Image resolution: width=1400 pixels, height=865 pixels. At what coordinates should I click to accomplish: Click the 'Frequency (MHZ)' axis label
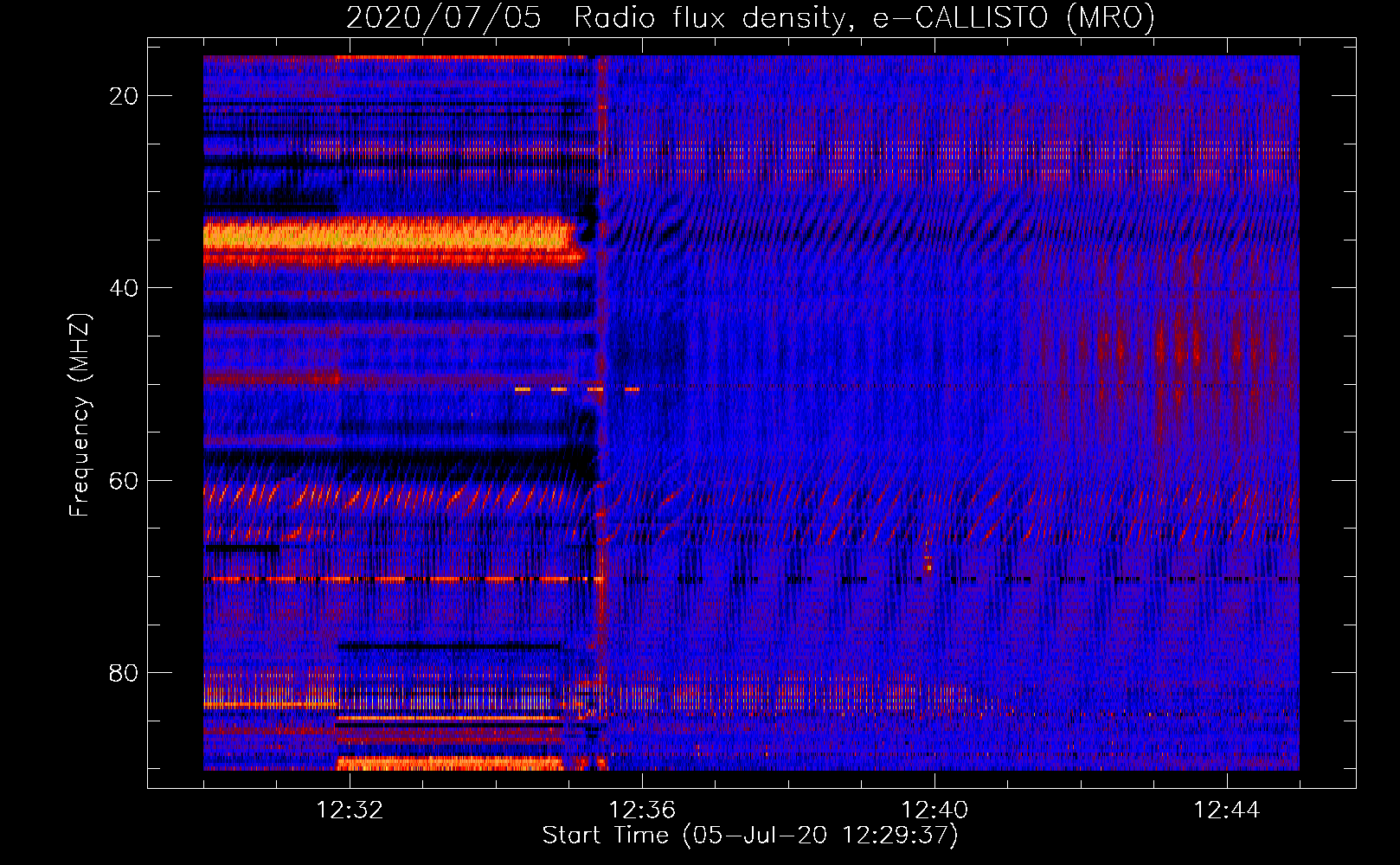click(80, 415)
